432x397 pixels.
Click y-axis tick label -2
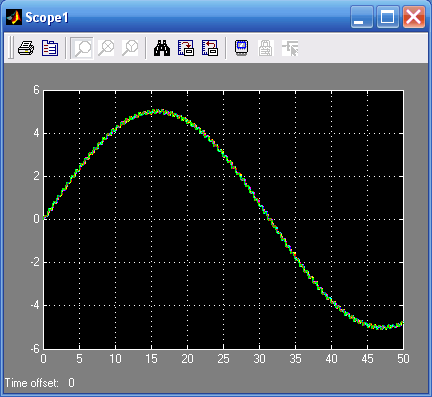pyautogui.click(x=35, y=263)
